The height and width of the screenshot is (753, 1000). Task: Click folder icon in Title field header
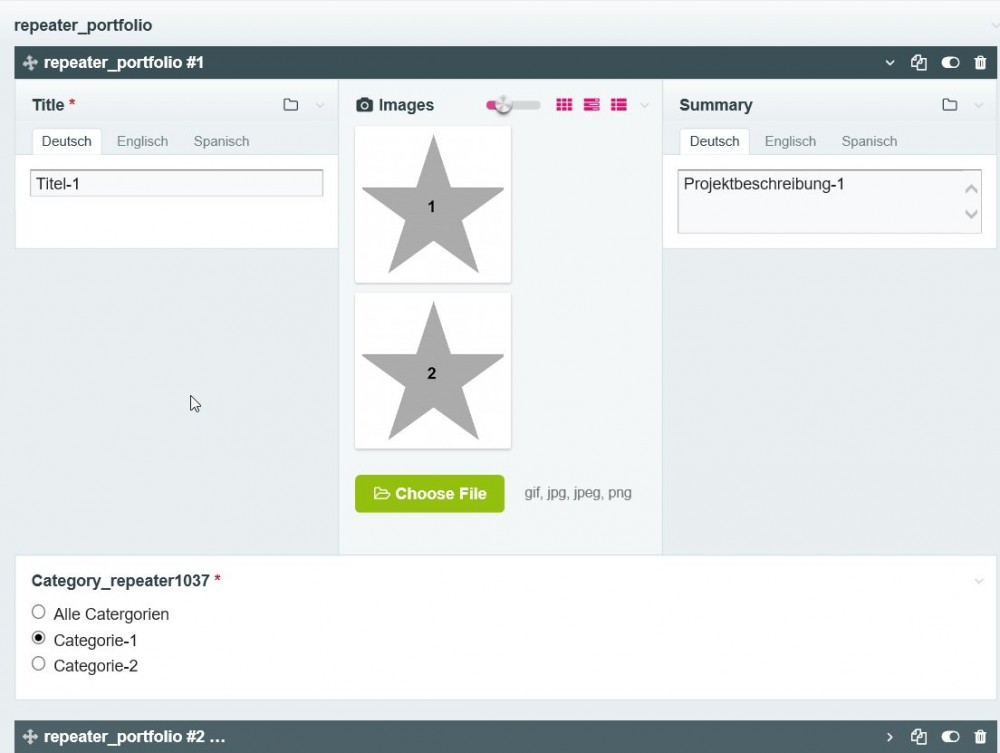tap(290, 105)
